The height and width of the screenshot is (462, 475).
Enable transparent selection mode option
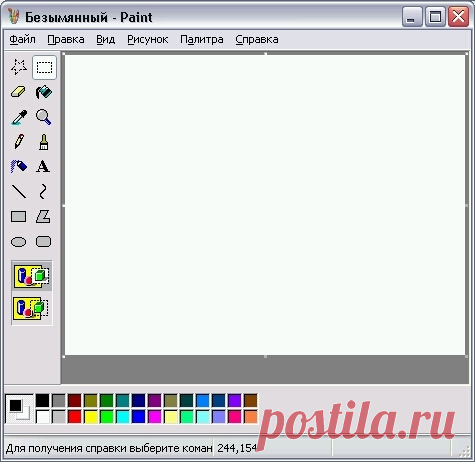[32, 308]
